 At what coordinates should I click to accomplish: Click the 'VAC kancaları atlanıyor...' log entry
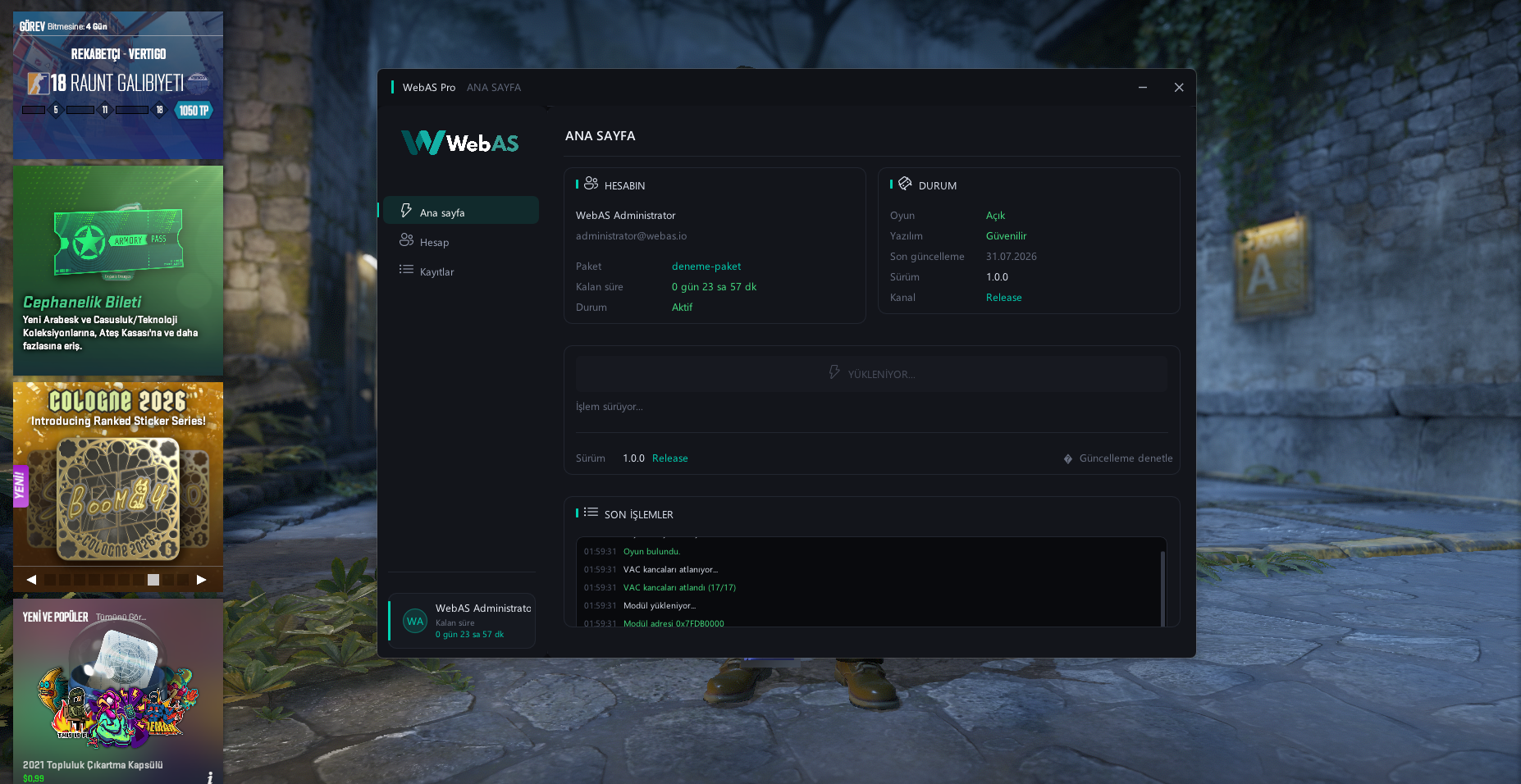point(670,570)
